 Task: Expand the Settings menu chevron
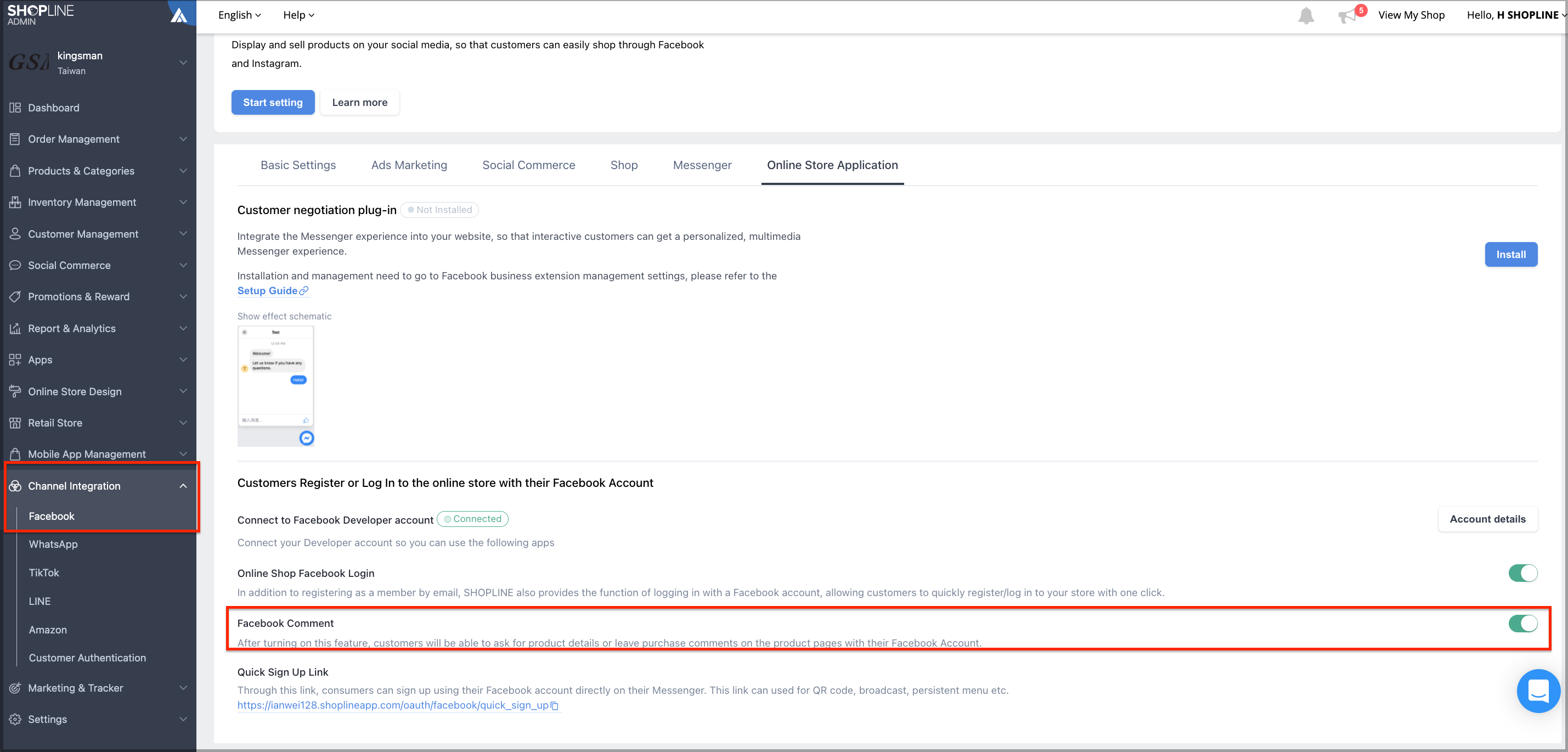click(x=183, y=719)
